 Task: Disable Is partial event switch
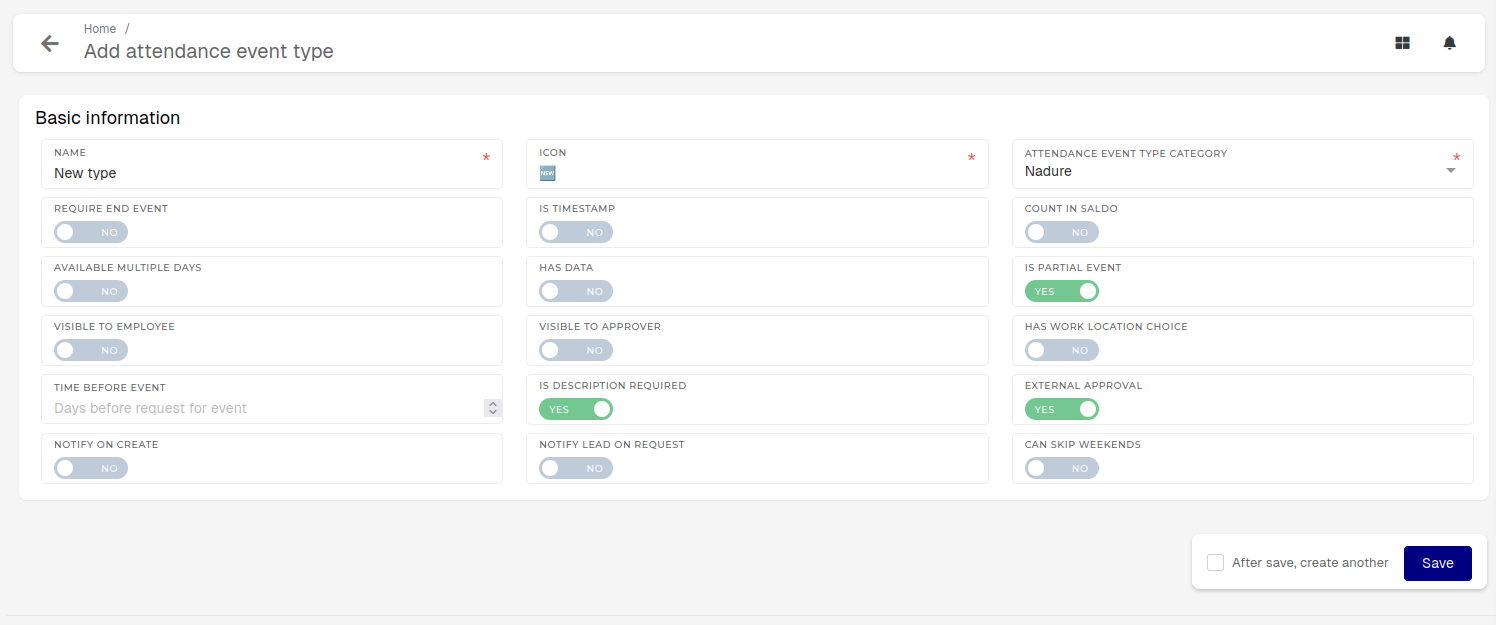[1062, 291]
